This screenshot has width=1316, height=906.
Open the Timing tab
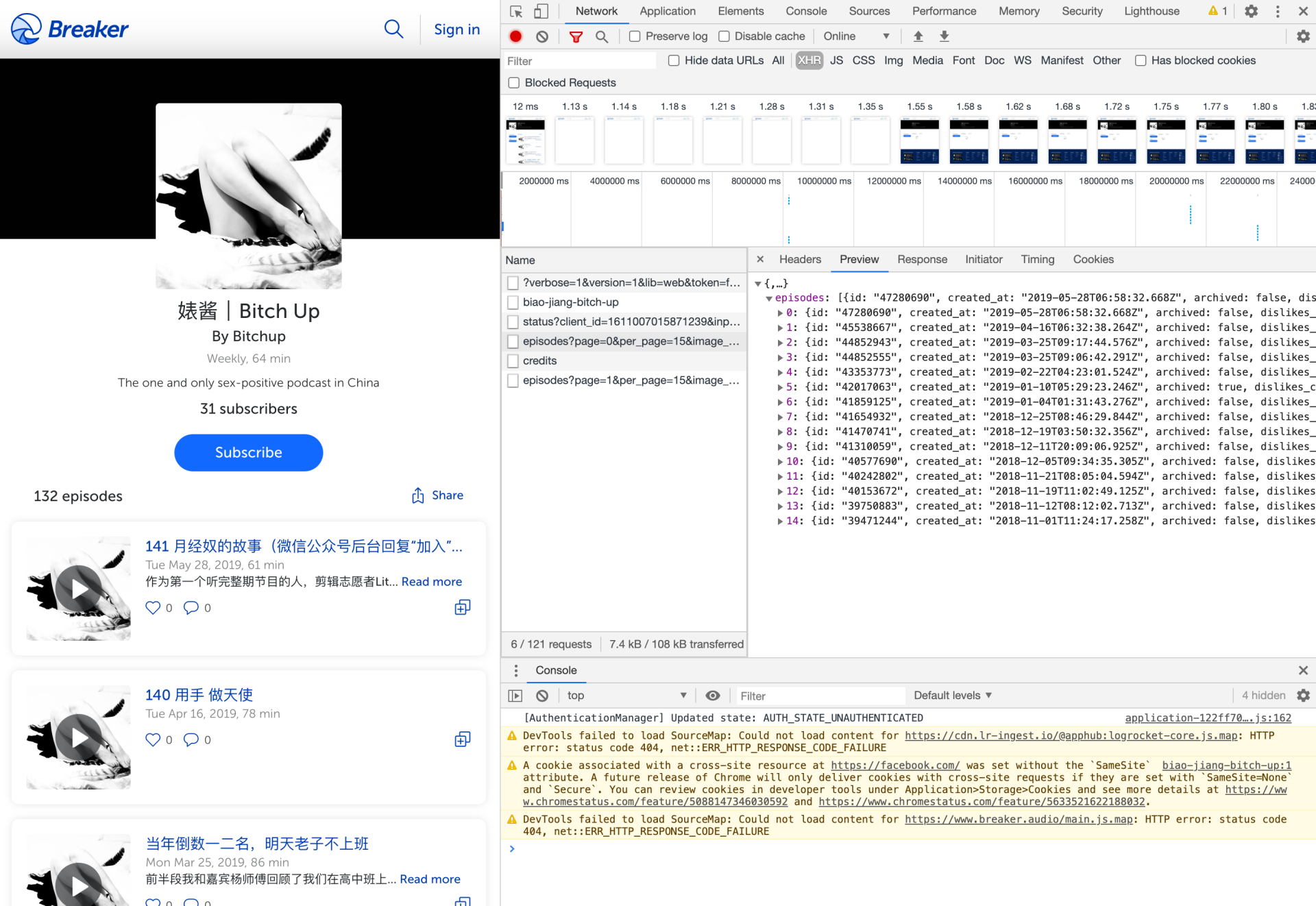(x=1037, y=259)
